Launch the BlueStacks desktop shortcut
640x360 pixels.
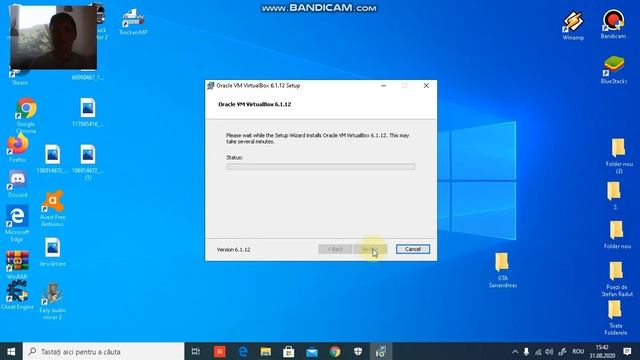pos(613,70)
